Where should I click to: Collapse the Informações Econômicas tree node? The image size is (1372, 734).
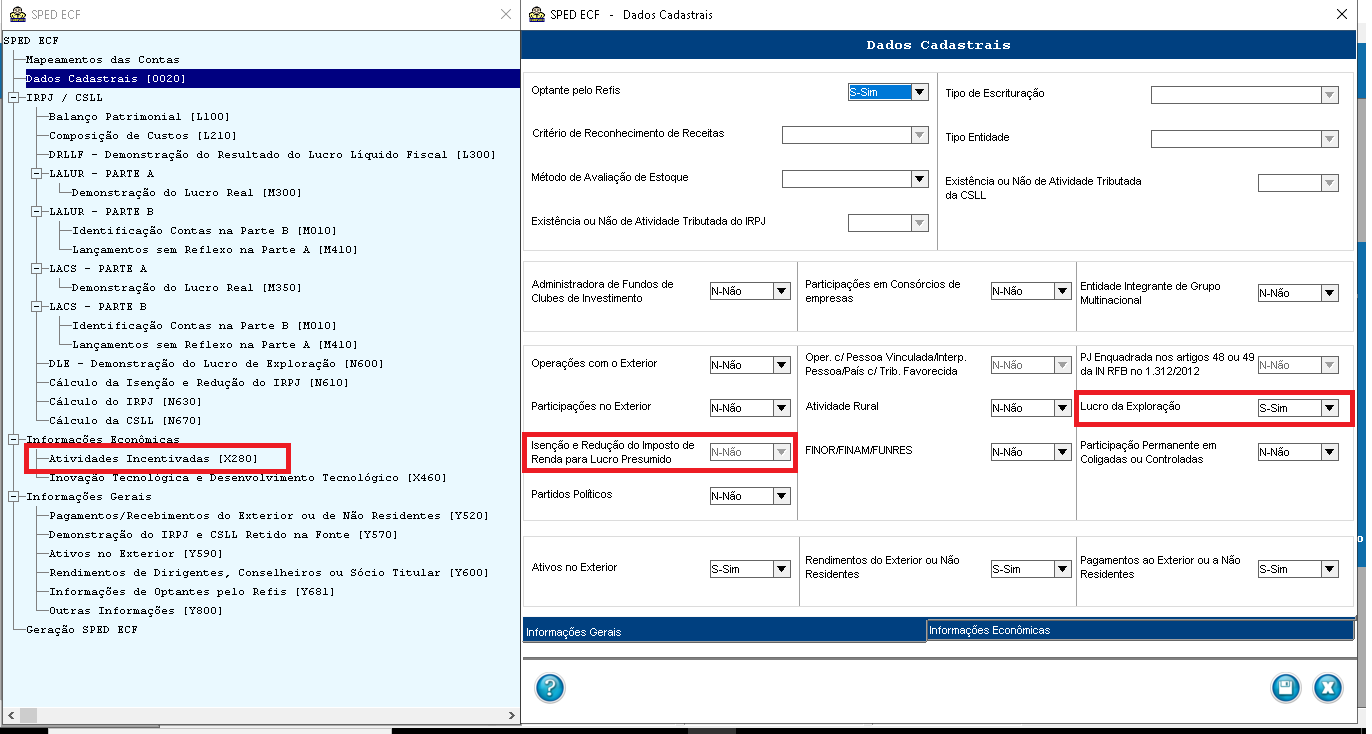[x=13, y=440]
